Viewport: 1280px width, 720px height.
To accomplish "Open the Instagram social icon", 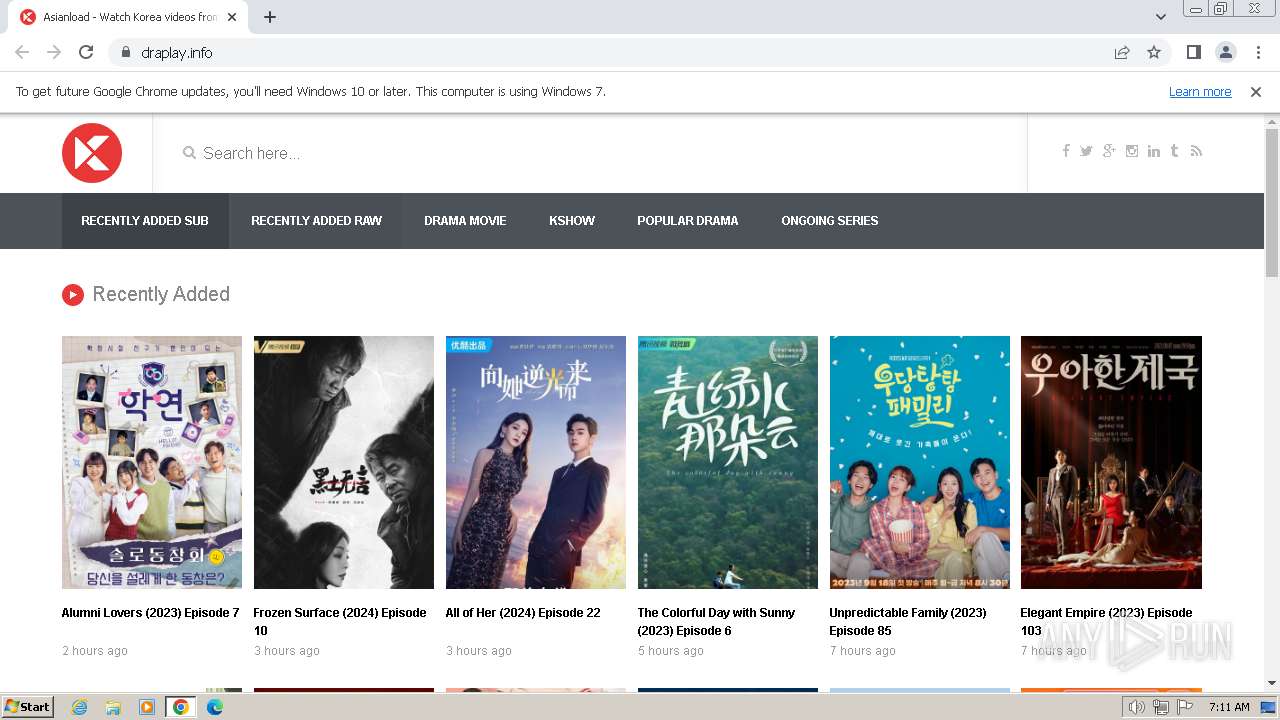I will pyautogui.click(x=1132, y=151).
